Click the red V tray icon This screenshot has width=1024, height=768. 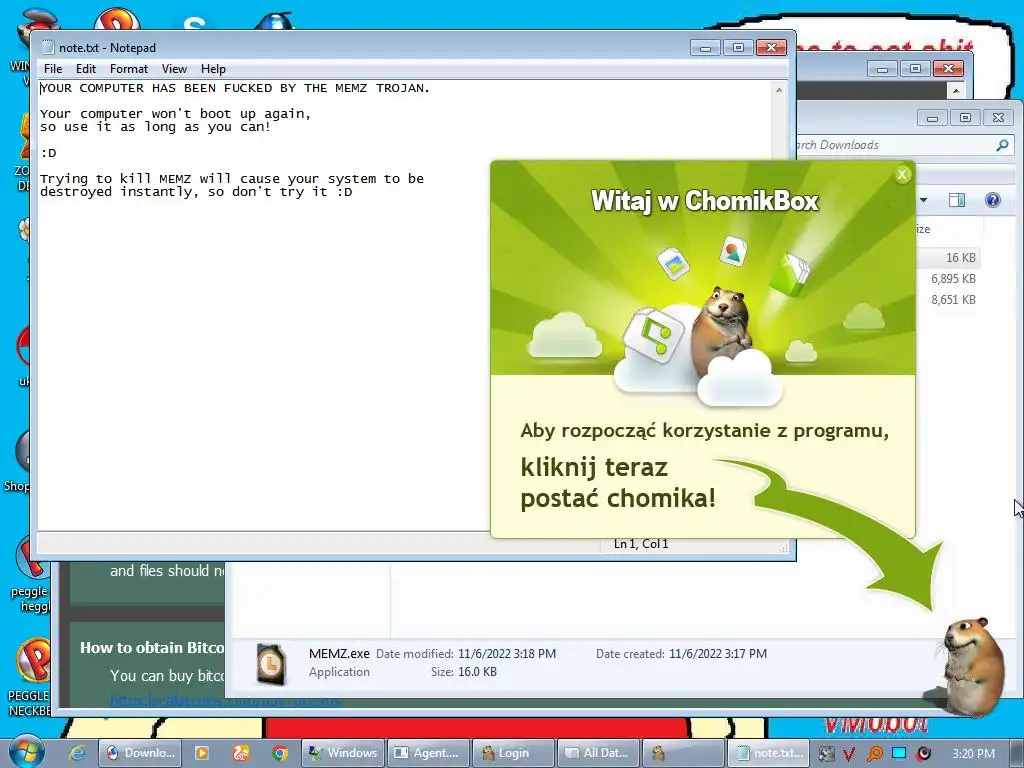click(x=850, y=754)
